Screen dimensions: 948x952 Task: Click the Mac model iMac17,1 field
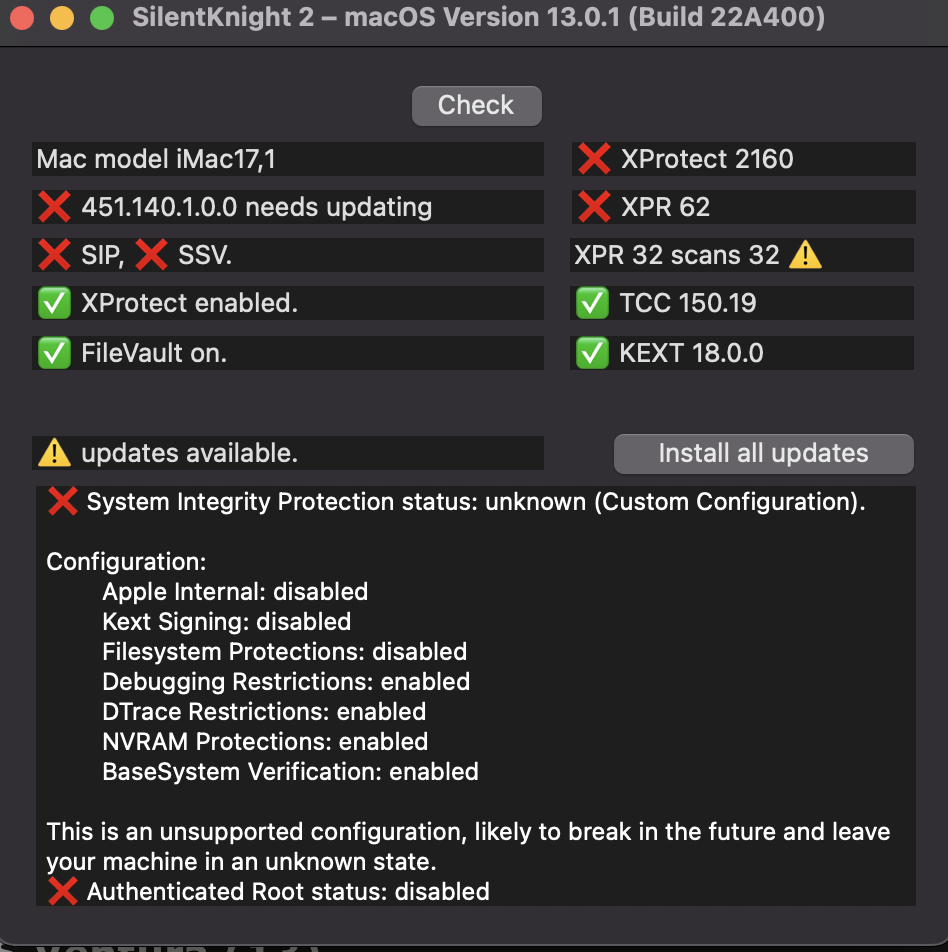click(288, 159)
